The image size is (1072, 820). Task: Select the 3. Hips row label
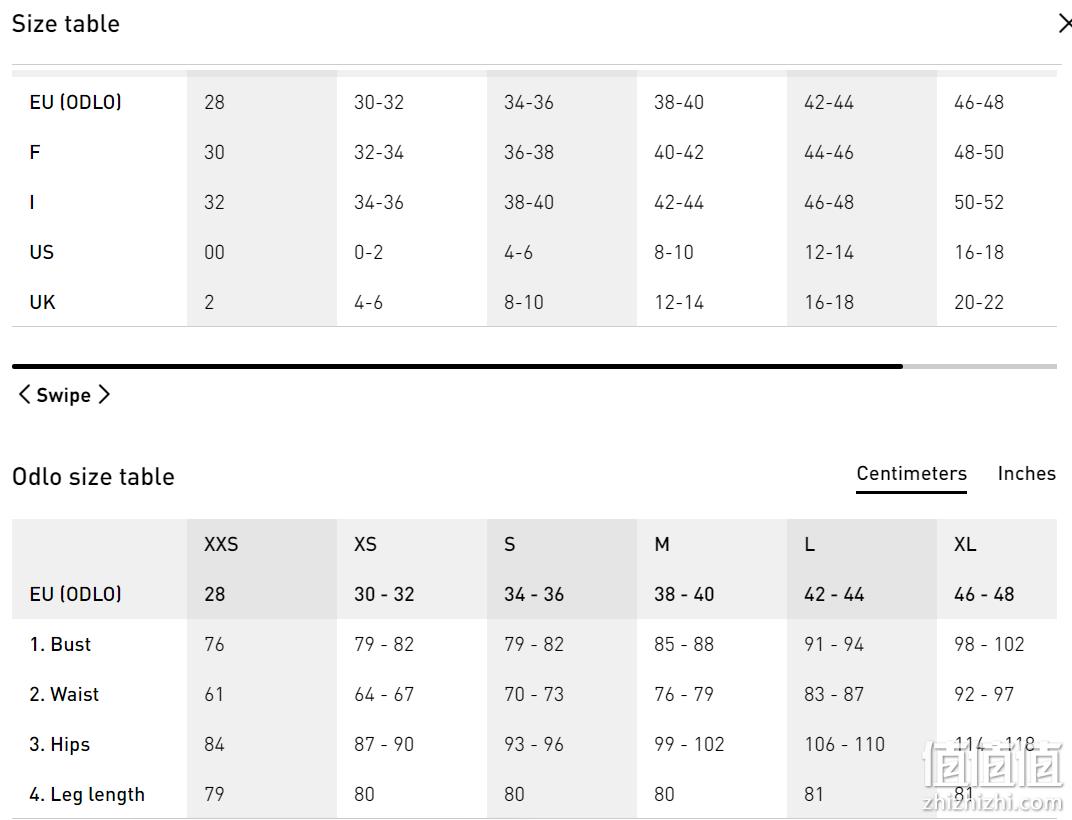click(59, 745)
